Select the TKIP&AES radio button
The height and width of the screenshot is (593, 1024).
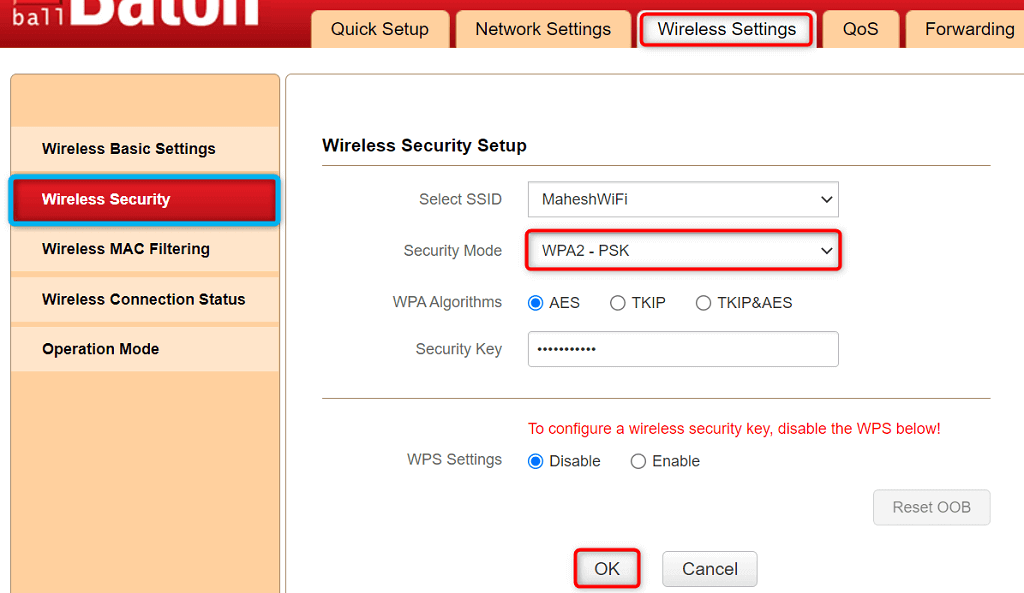(x=704, y=303)
